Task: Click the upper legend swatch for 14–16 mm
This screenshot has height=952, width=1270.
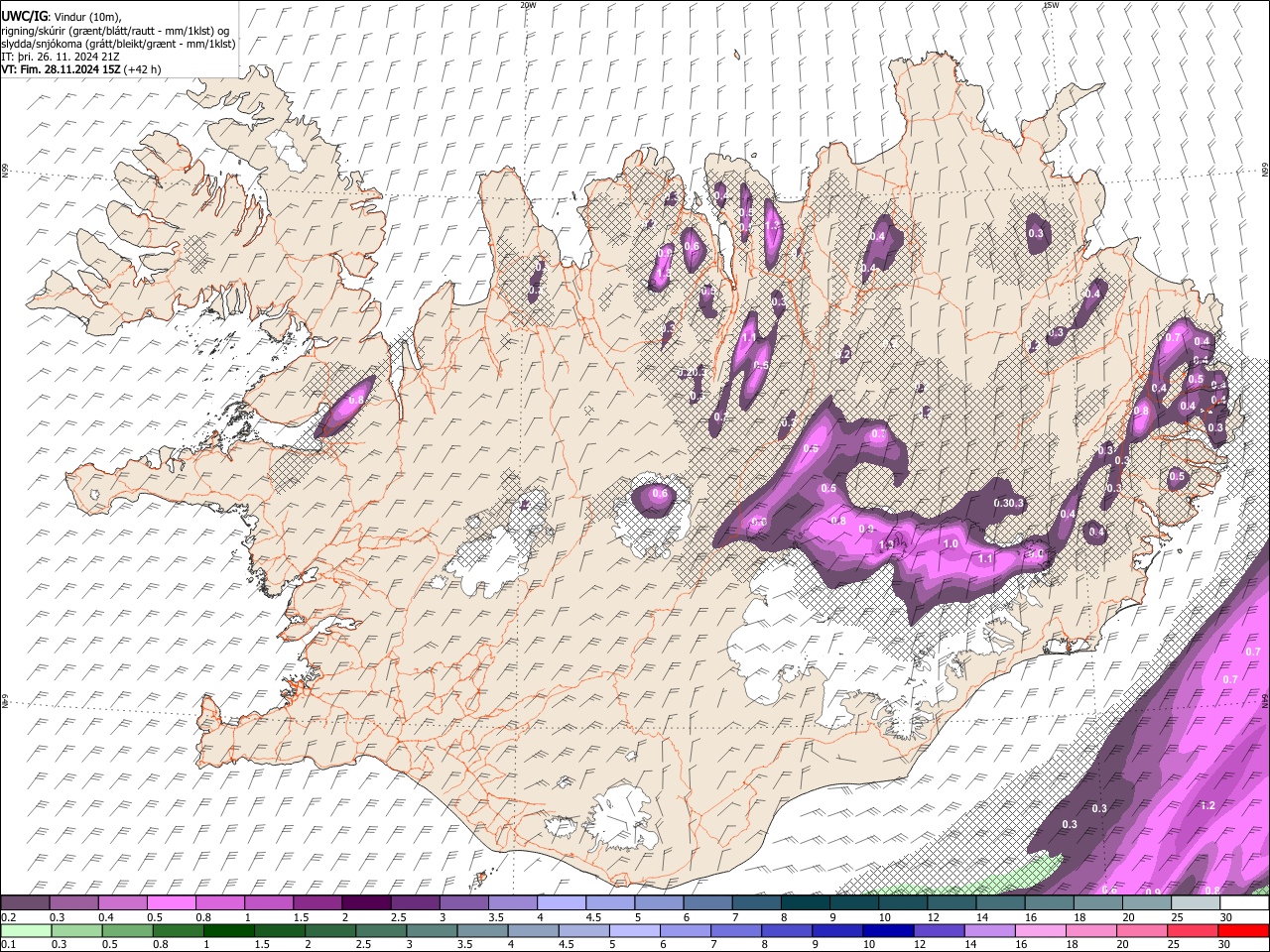Action: tap(999, 903)
